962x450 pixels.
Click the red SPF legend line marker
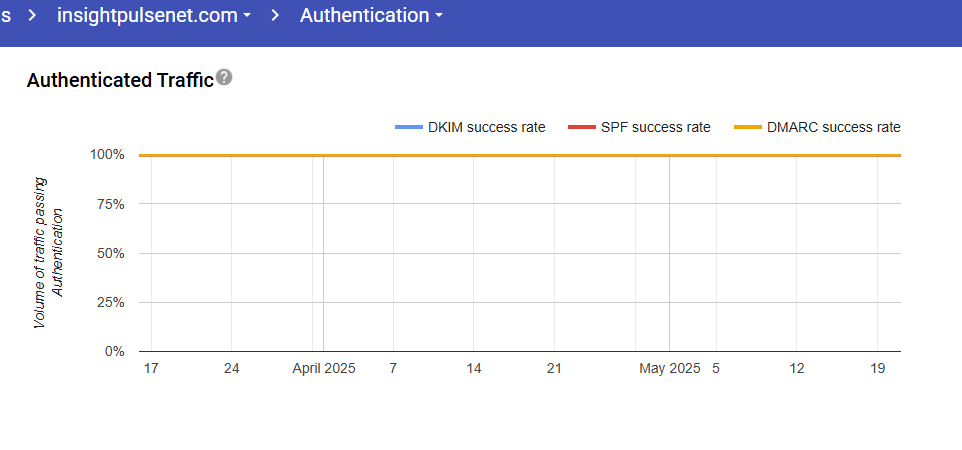click(x=581, y=127)
